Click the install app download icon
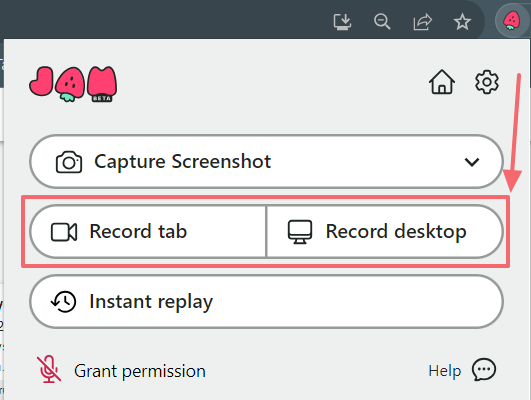The image size is (531, 400). tap(342, 22)
